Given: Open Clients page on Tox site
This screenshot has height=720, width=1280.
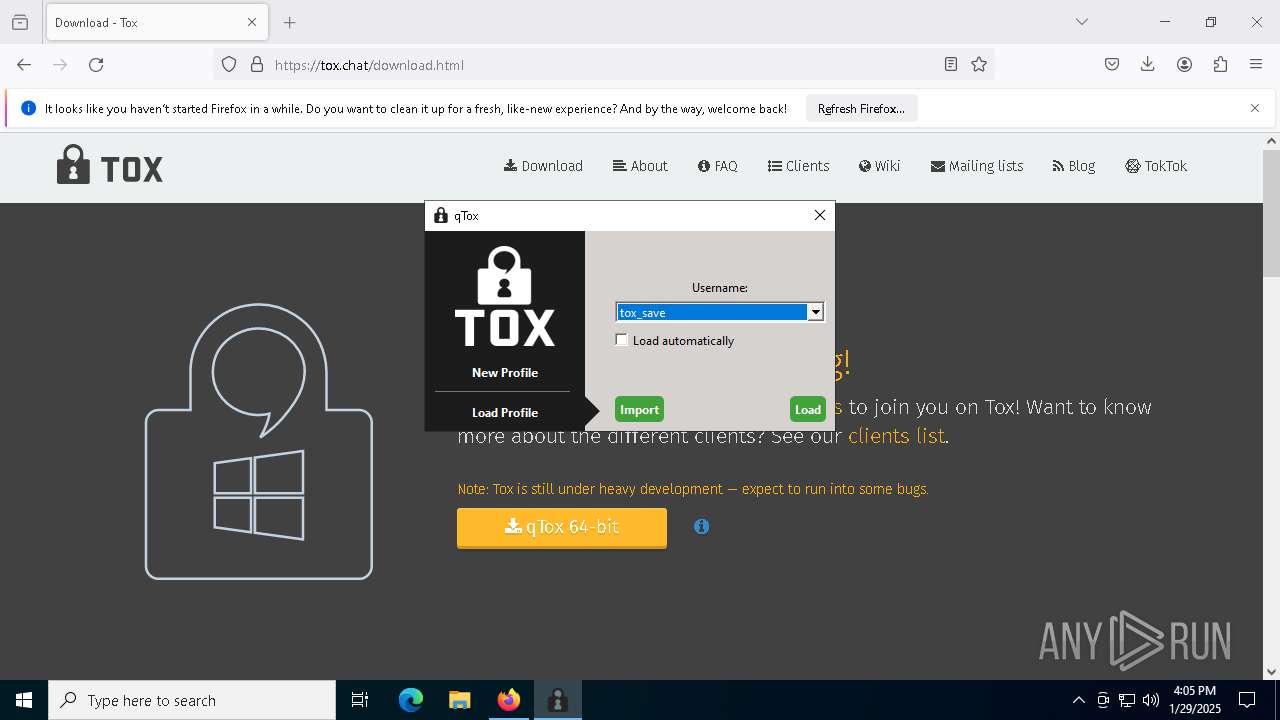Looking at the screenshot, I should coord(798,166).
